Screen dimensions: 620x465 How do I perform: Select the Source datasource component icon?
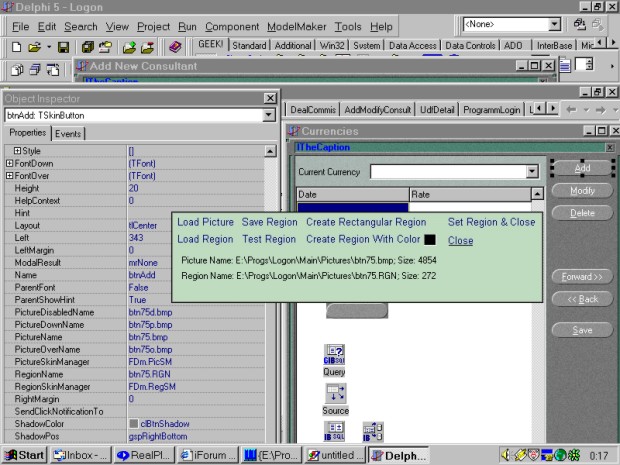click(x=335, y=393)
